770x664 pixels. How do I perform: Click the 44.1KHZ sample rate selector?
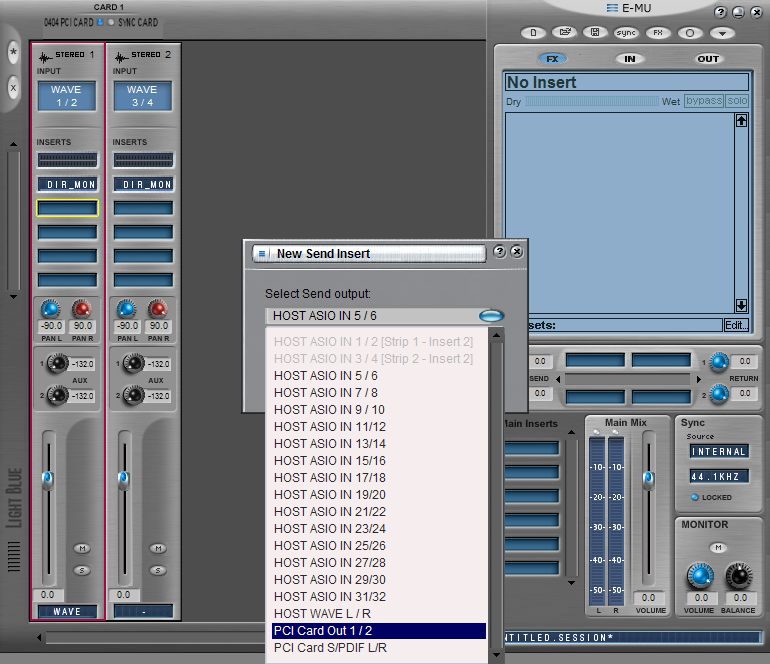(719, 476)
